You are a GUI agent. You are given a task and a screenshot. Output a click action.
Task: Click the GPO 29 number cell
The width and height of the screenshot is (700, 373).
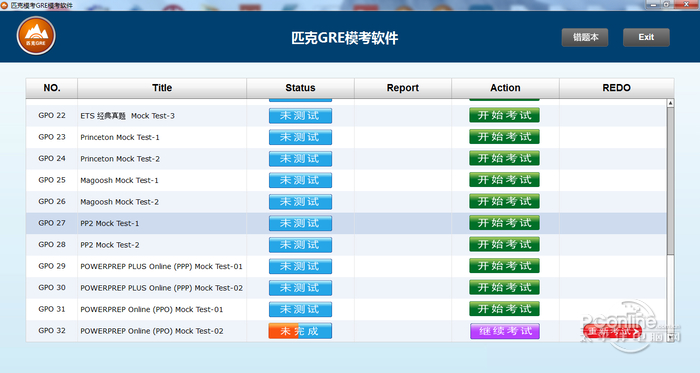coord(52,266)
